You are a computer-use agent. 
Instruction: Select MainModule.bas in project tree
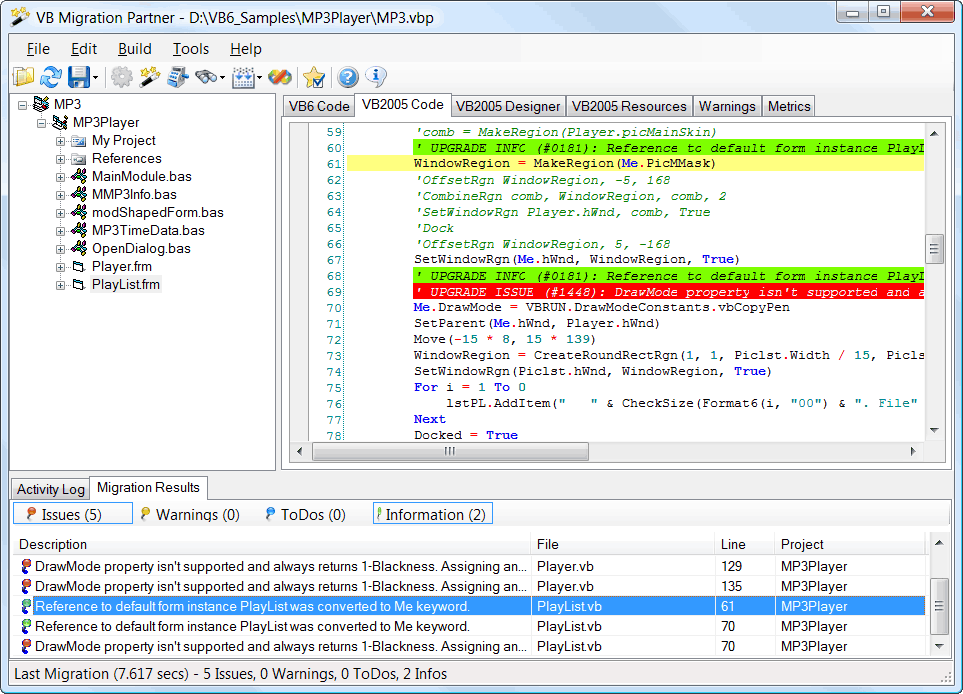(x=141, y=177)
